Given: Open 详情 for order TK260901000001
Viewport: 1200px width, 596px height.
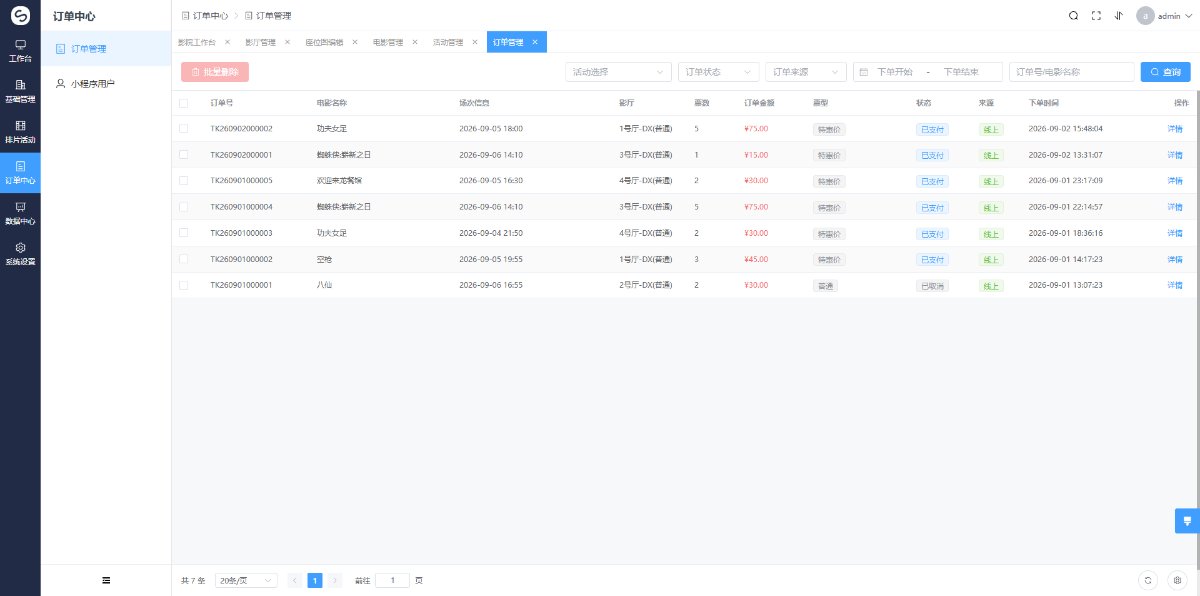Looking at the screenshot, I should (x=1175, y=284).
